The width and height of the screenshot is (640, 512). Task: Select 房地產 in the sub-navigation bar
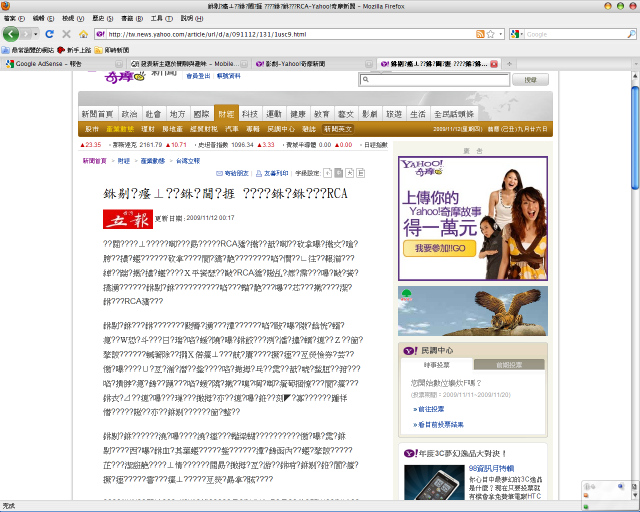pyautogui.click(x=172, y=129)
